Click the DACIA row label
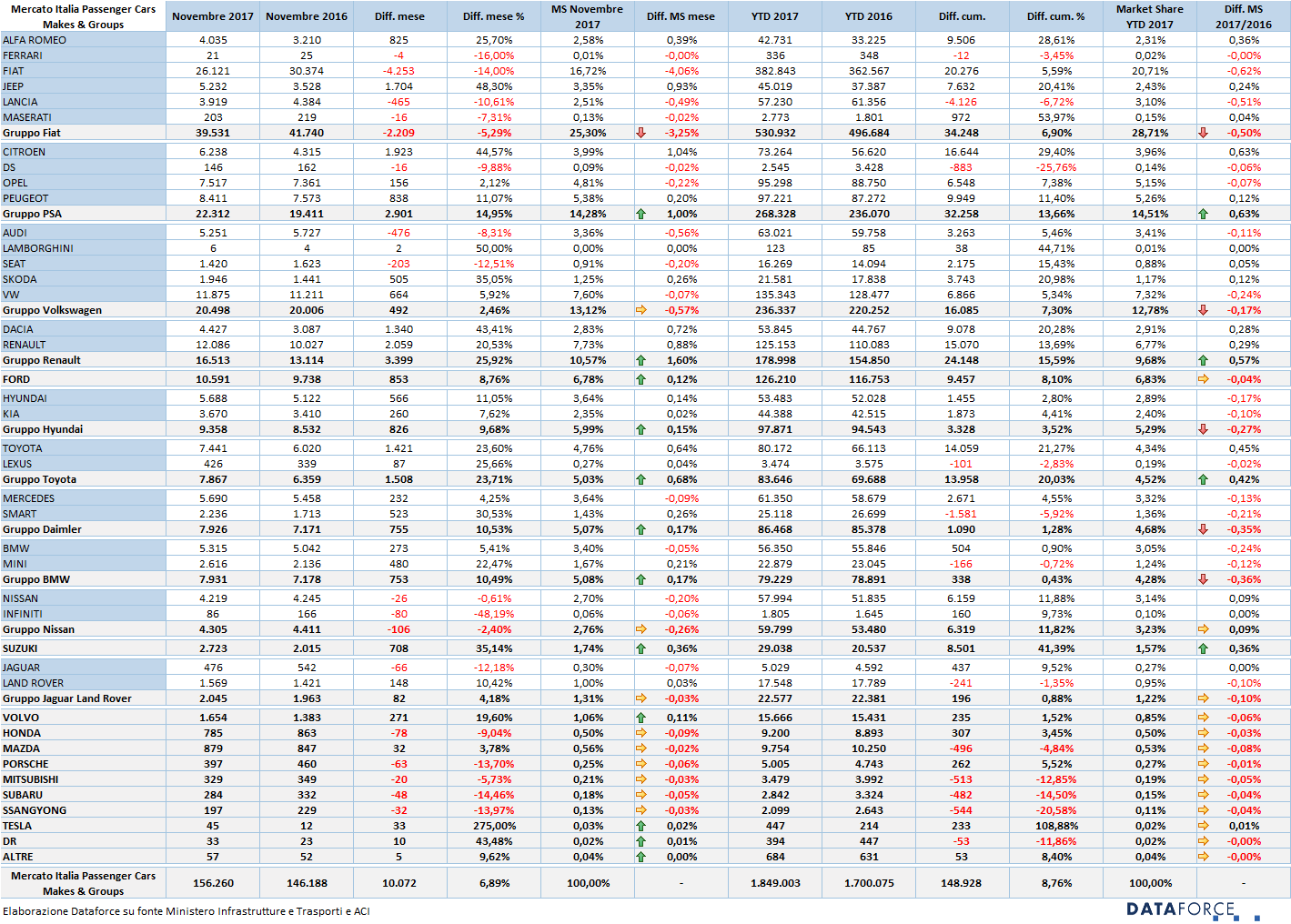This screenshot has width=1291, height=924. [x=18, y=329]
